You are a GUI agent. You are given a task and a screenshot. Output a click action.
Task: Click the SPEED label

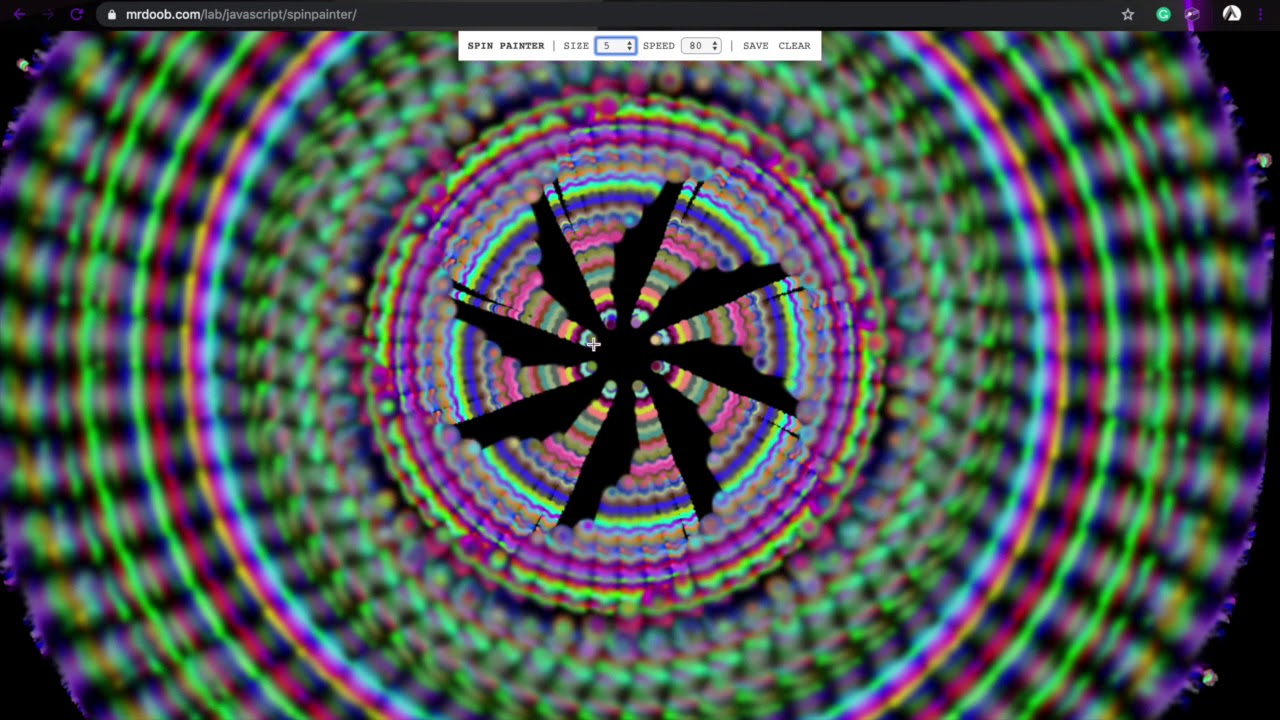tap(658, 45)
